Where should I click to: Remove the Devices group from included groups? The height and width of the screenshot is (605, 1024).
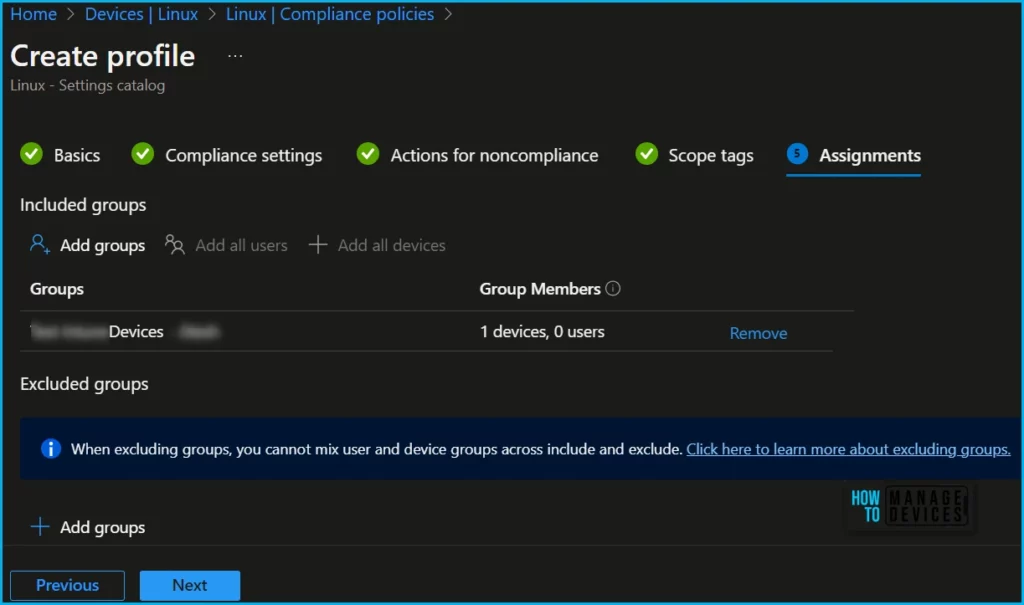point(758,333)
